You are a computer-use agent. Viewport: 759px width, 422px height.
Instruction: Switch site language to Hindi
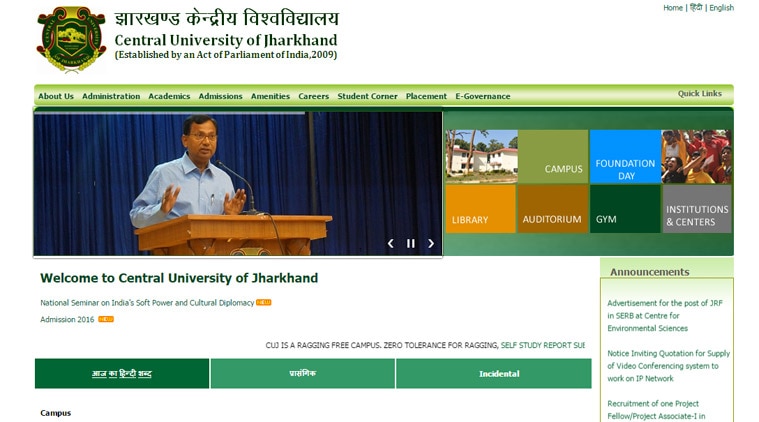click(x=696, y=8)
